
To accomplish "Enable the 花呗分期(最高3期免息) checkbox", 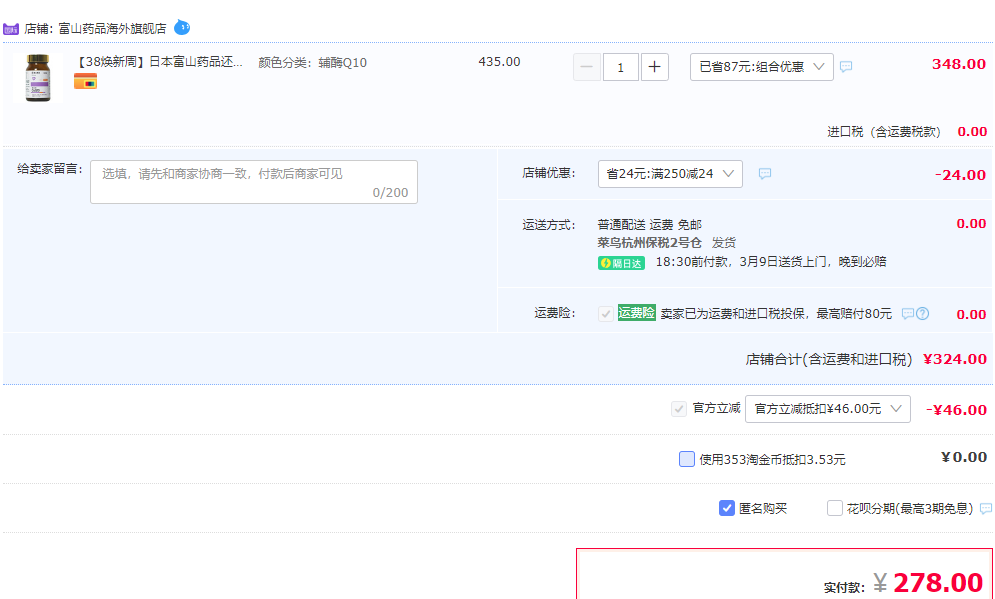I will 834,508.
